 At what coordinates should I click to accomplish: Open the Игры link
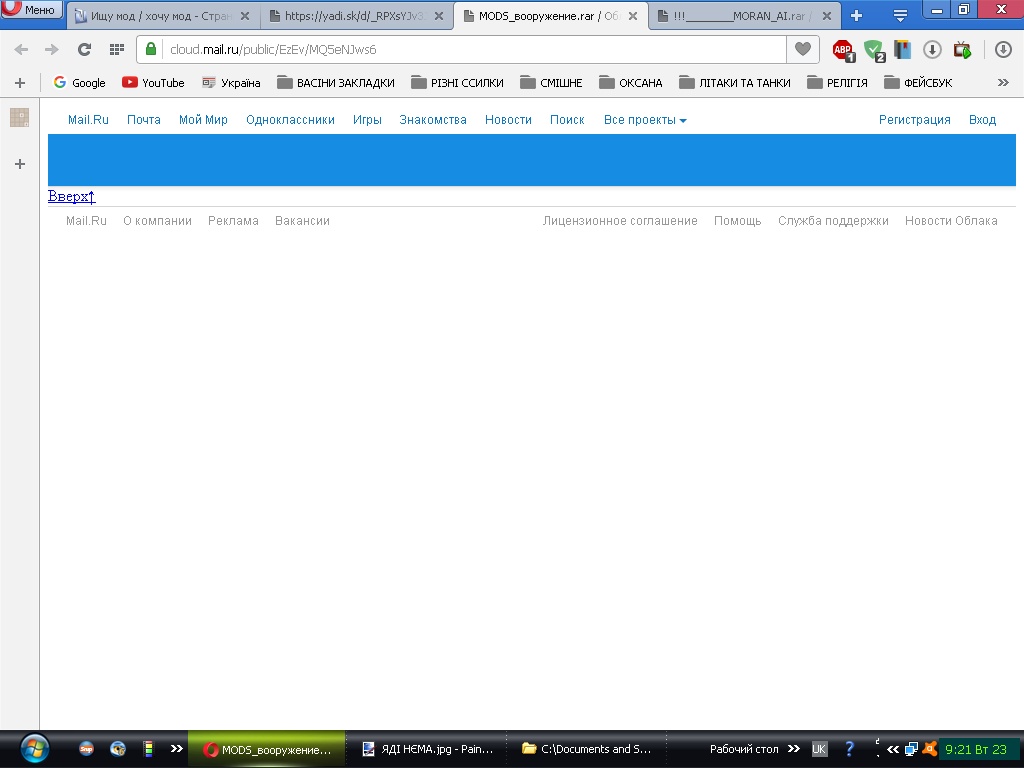367,120
